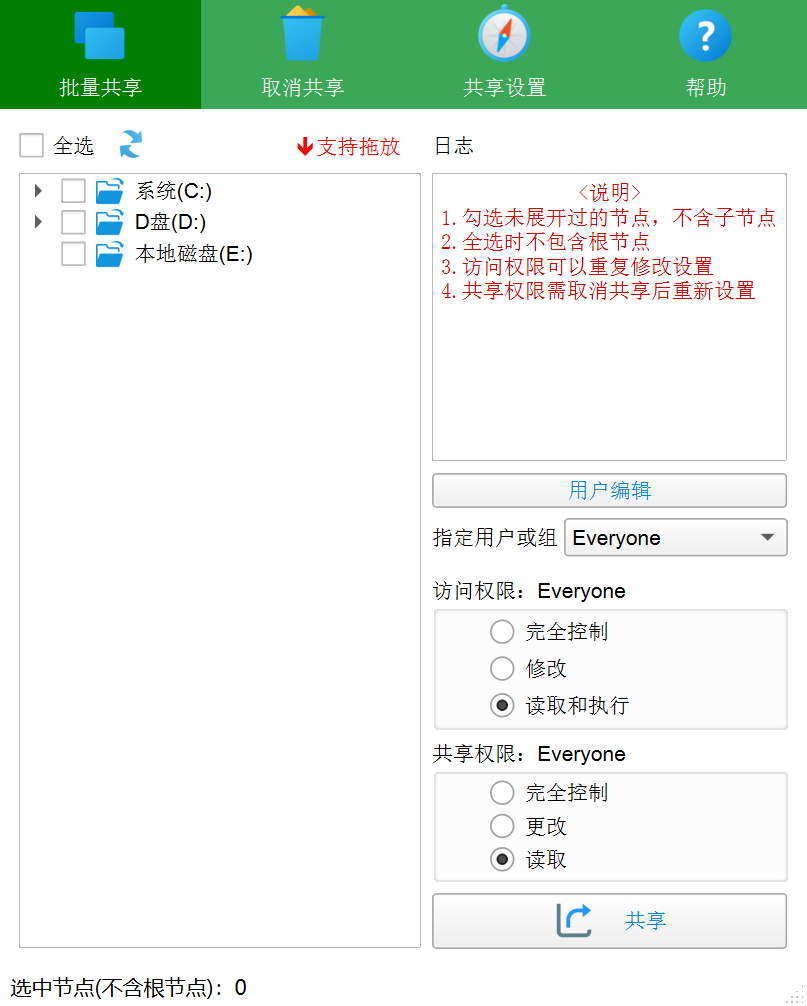Image resolution: width=807 pixels, height=1006 pixels.
Task: Click the 共享 button label
Action: 645,921
